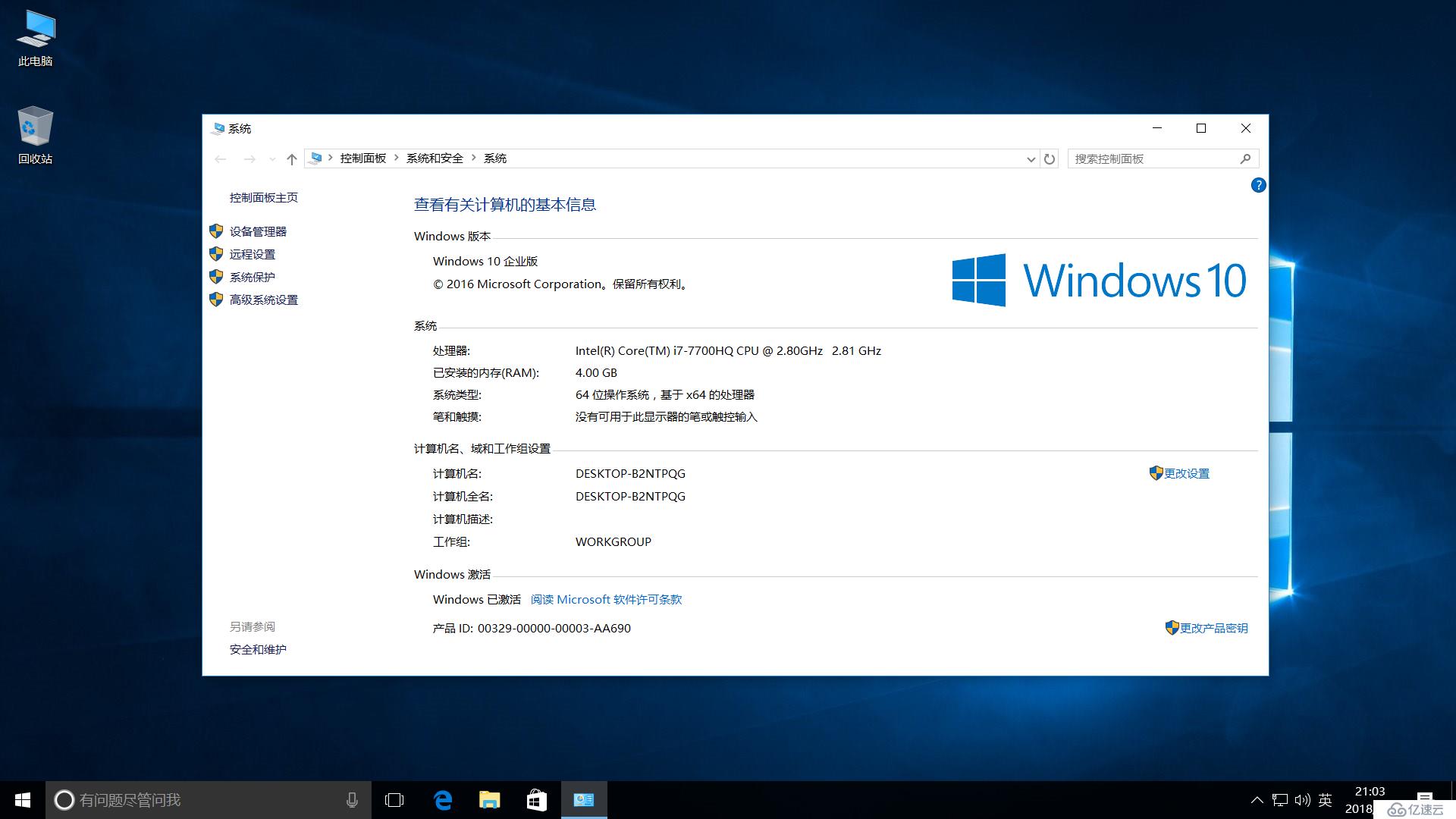Open 系统保护 link
Image resolution: width=1456 pixels, height=819 pixels.
(253, 277)
